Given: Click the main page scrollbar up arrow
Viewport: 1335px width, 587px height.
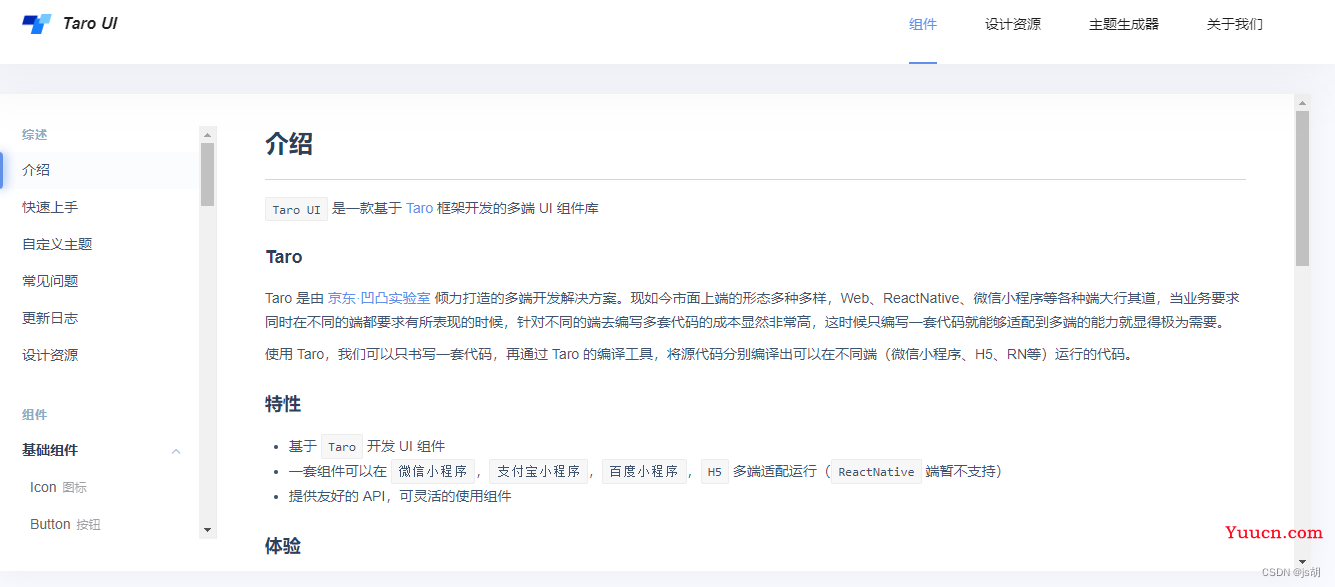Looking at the screenshot, I should click(x=1302, y=102).
